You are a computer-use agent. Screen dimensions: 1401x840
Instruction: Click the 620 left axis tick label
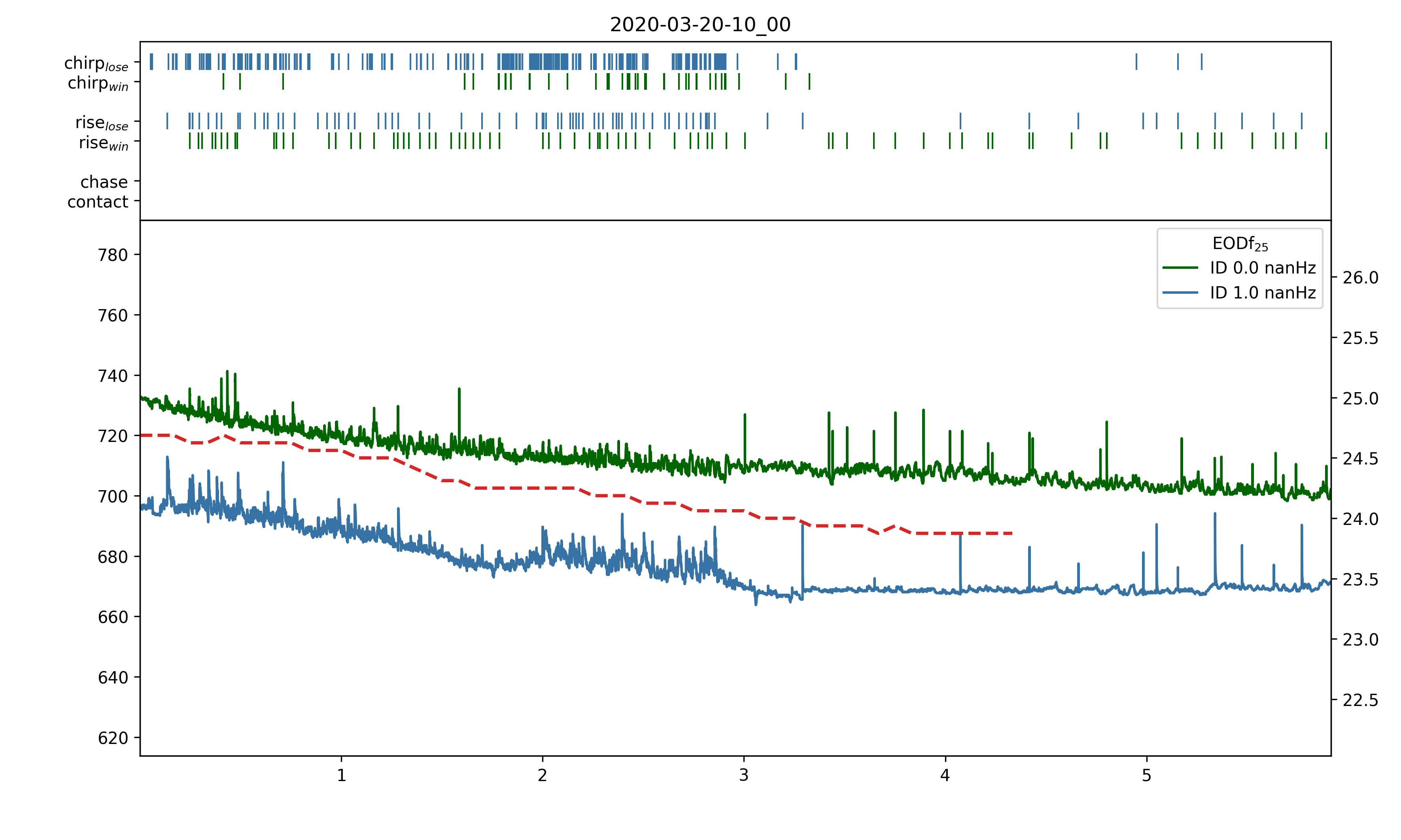tap(113, 738)
